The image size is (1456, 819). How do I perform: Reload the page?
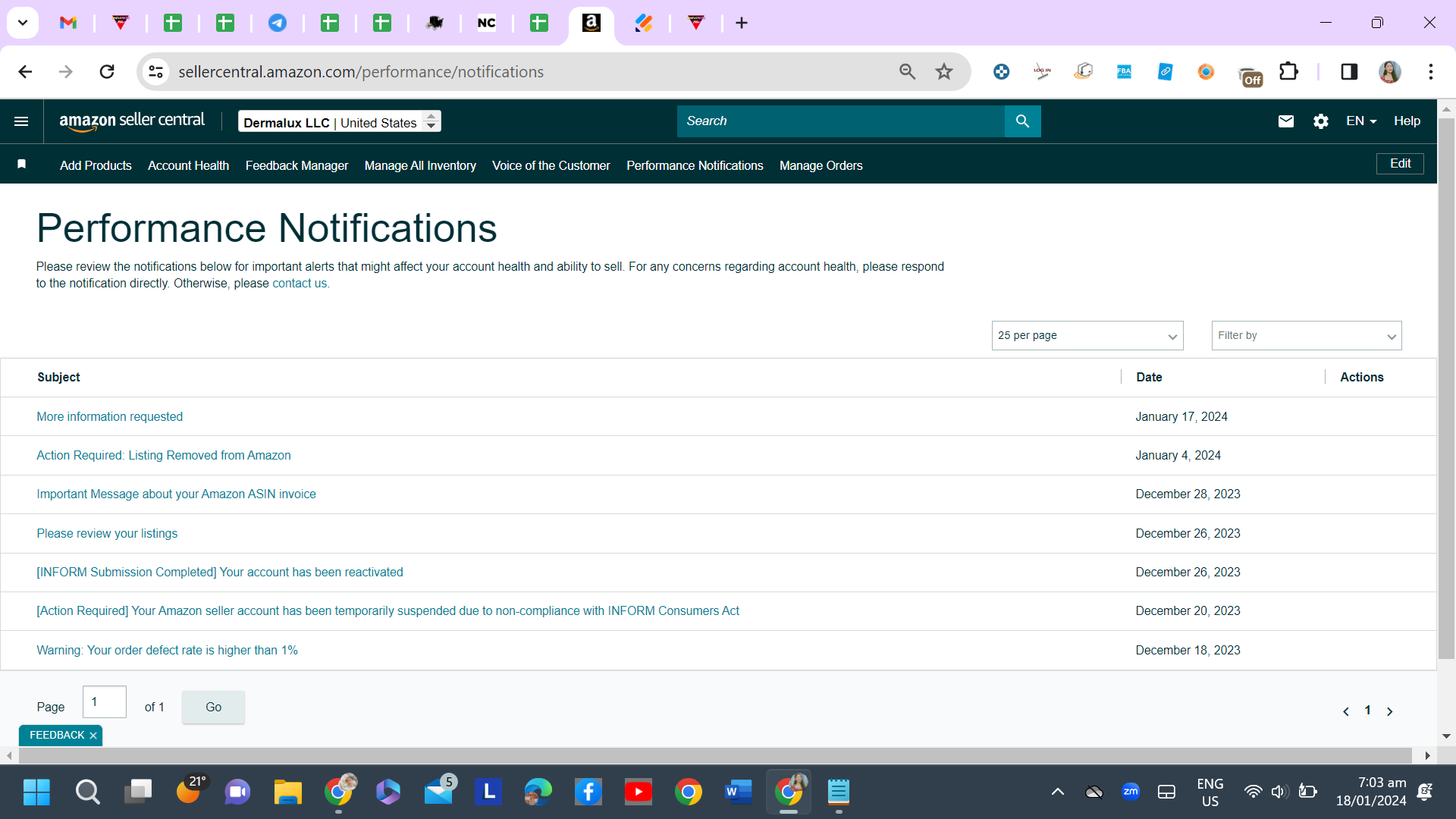click(107, 72)
